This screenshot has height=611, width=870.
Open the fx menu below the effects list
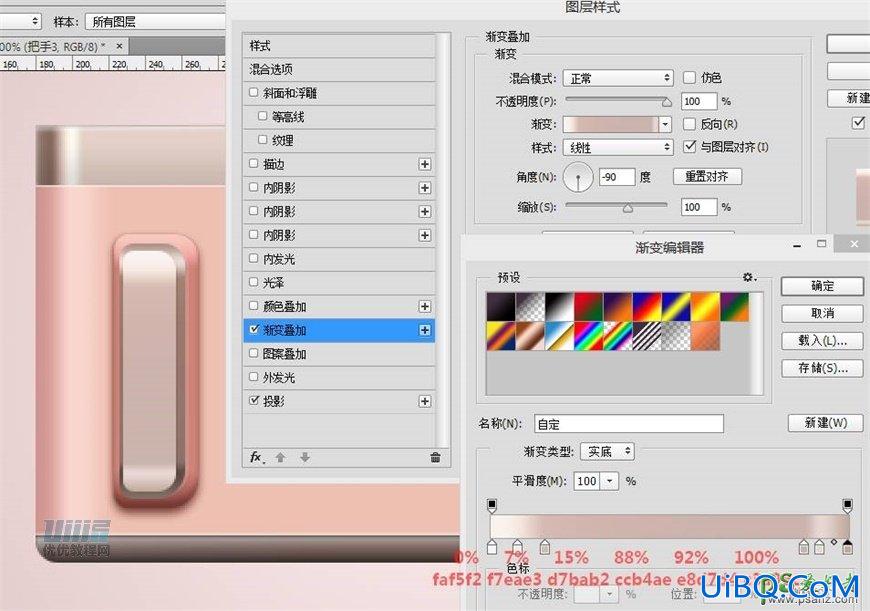[256, 457]
